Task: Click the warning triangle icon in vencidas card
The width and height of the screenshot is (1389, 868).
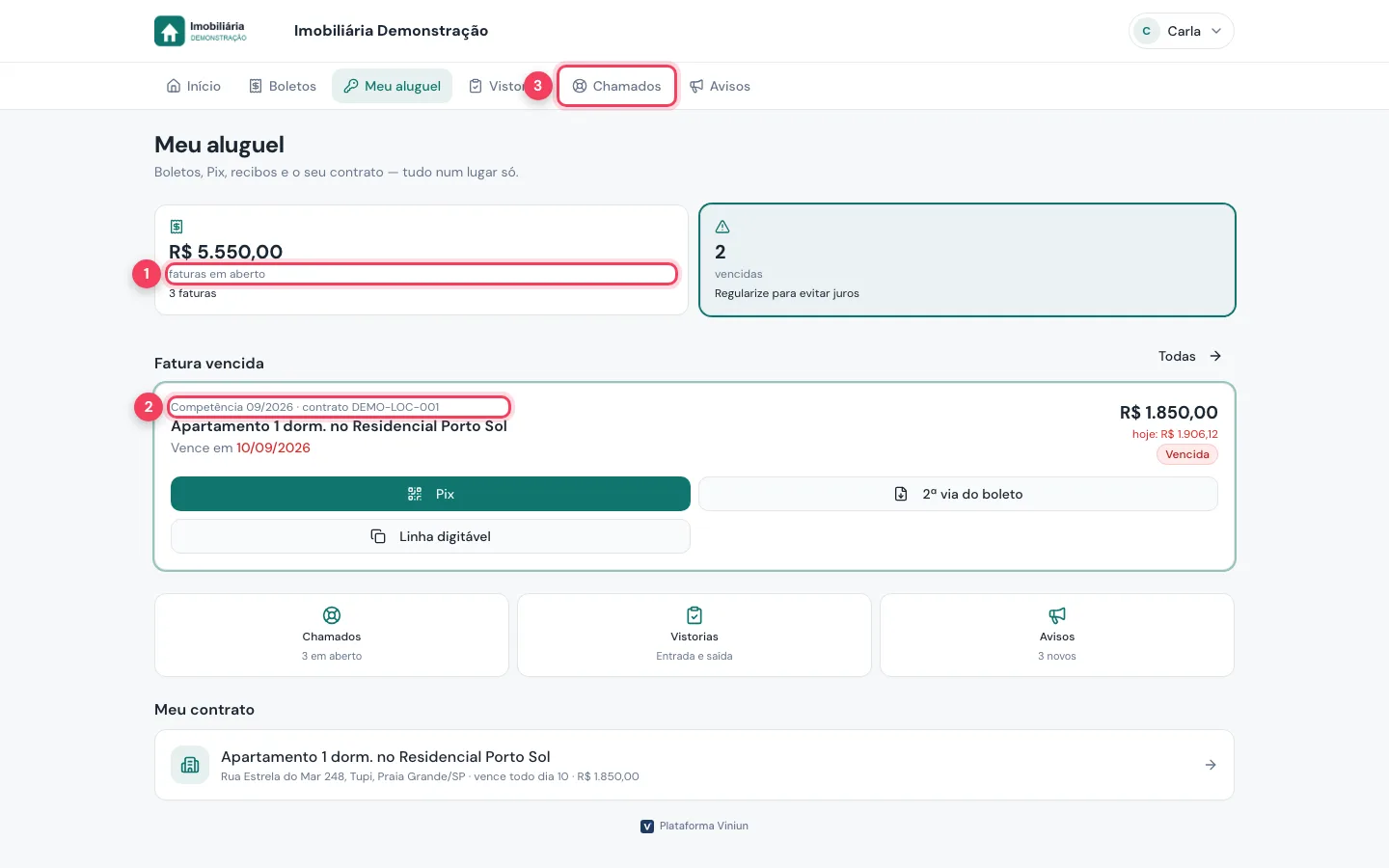Action: 722,227
